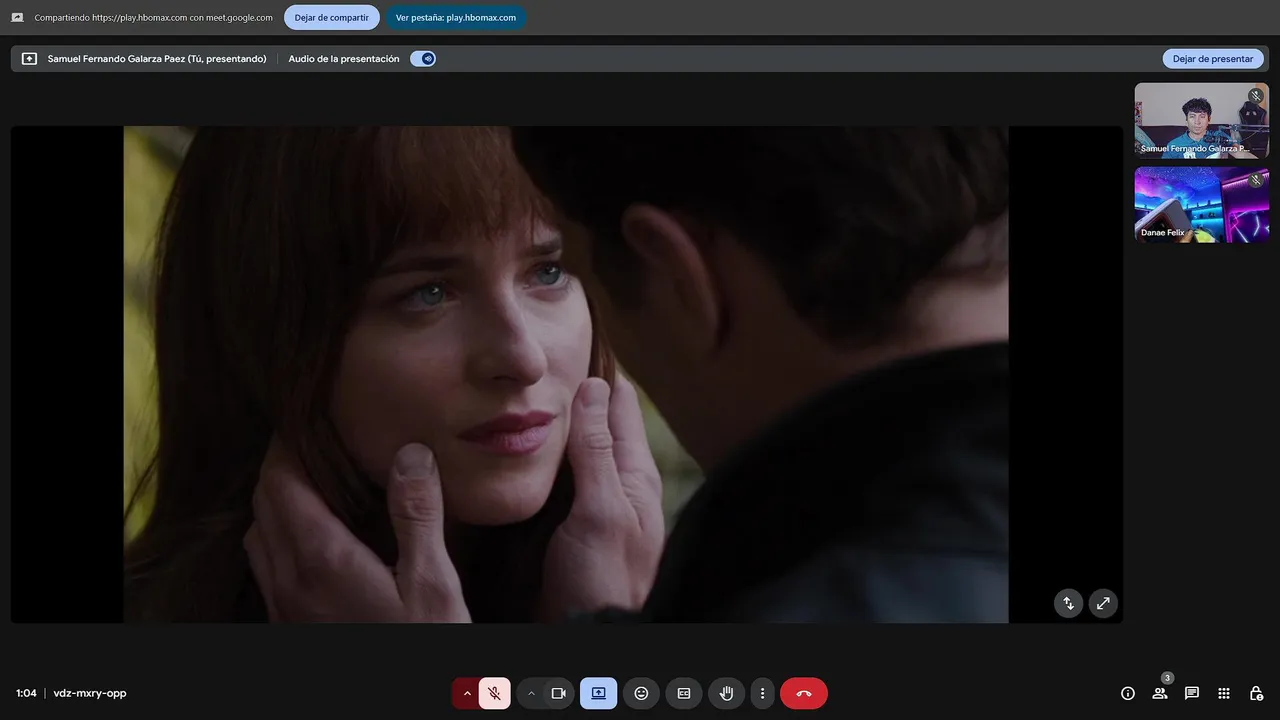Show participants panel icon
This screenshot has height=720, width=1280.
(1160, 693)
